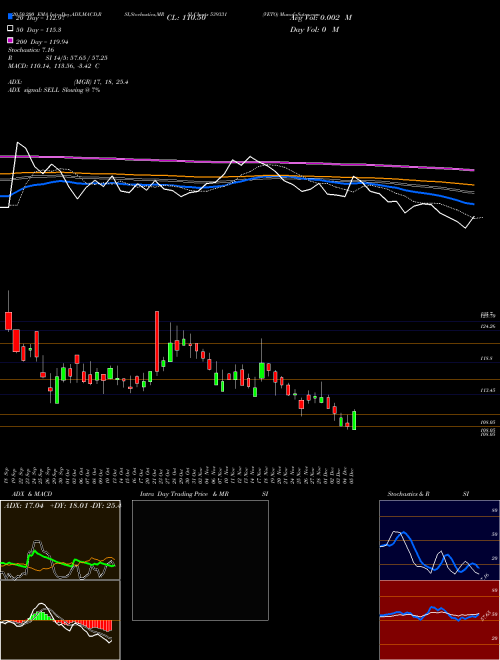Click the MACD histogram chart panel

[x=60, y=620]
